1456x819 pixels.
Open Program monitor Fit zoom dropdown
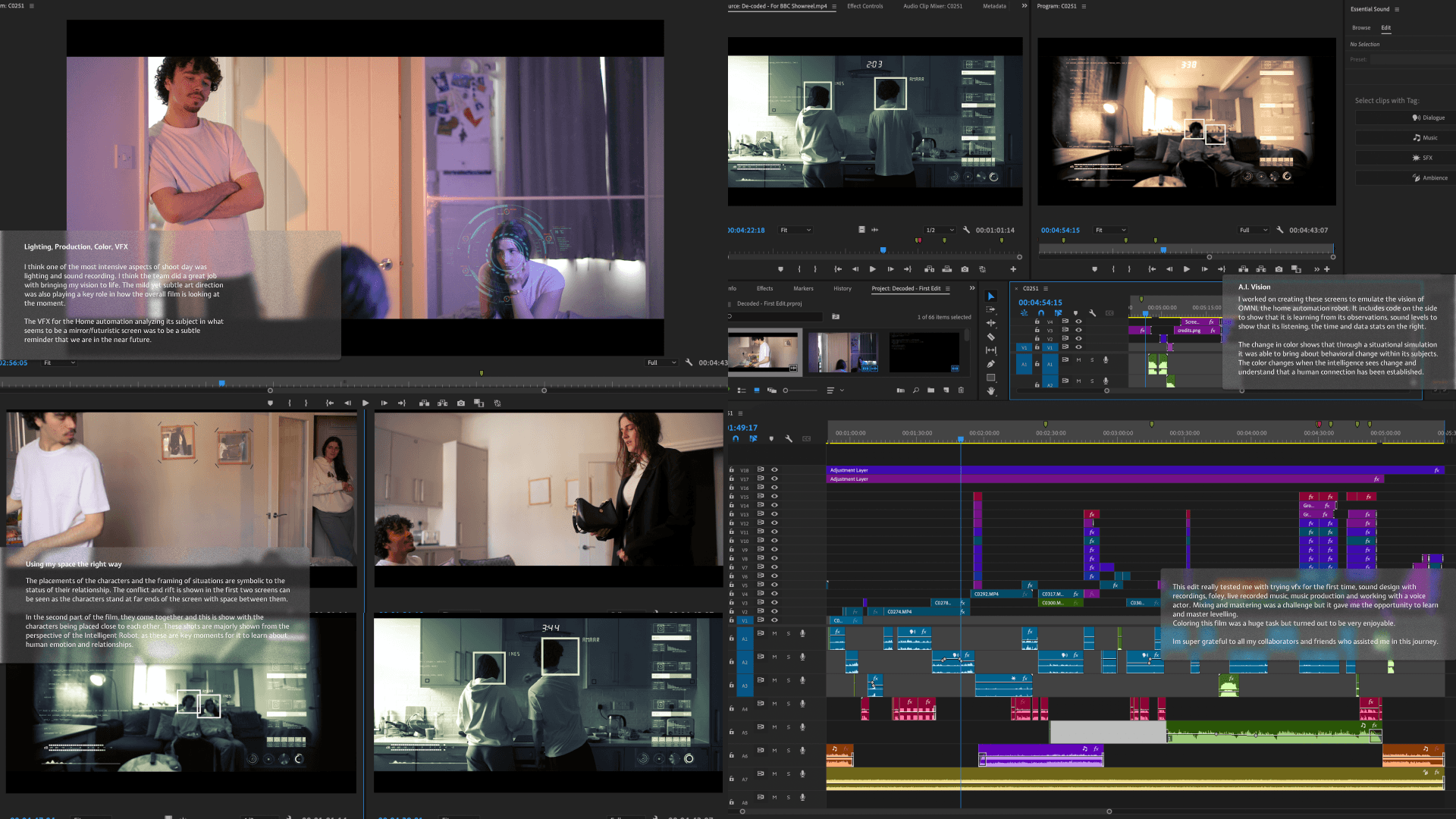[1110, 230]
